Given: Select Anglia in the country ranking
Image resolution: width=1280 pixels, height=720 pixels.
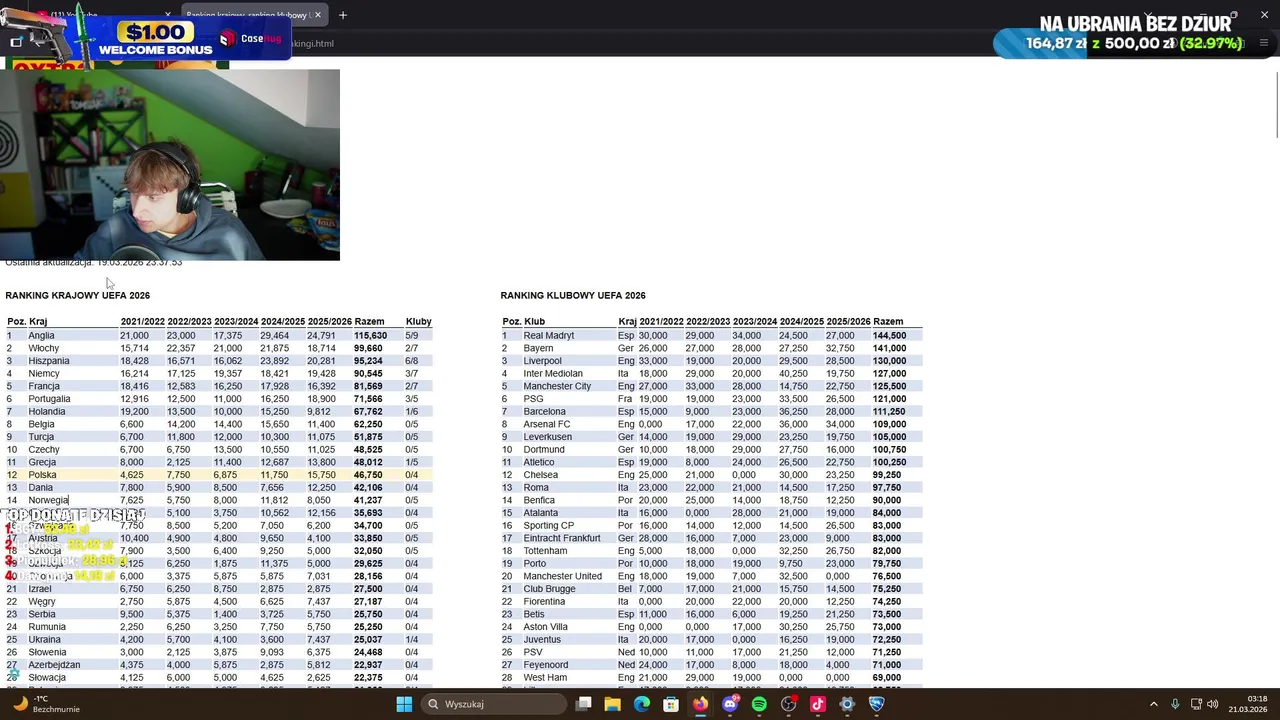Looking at the screenshot, I should pos(42,336).
